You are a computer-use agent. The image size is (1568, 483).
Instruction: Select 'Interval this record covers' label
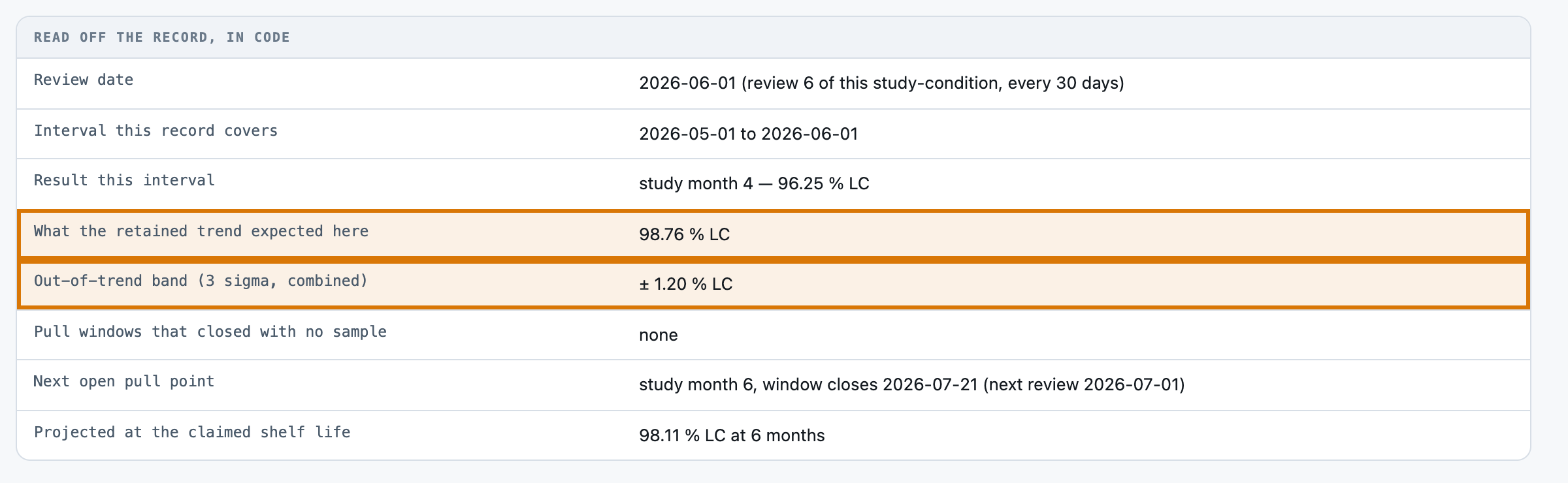click(155, 131)
